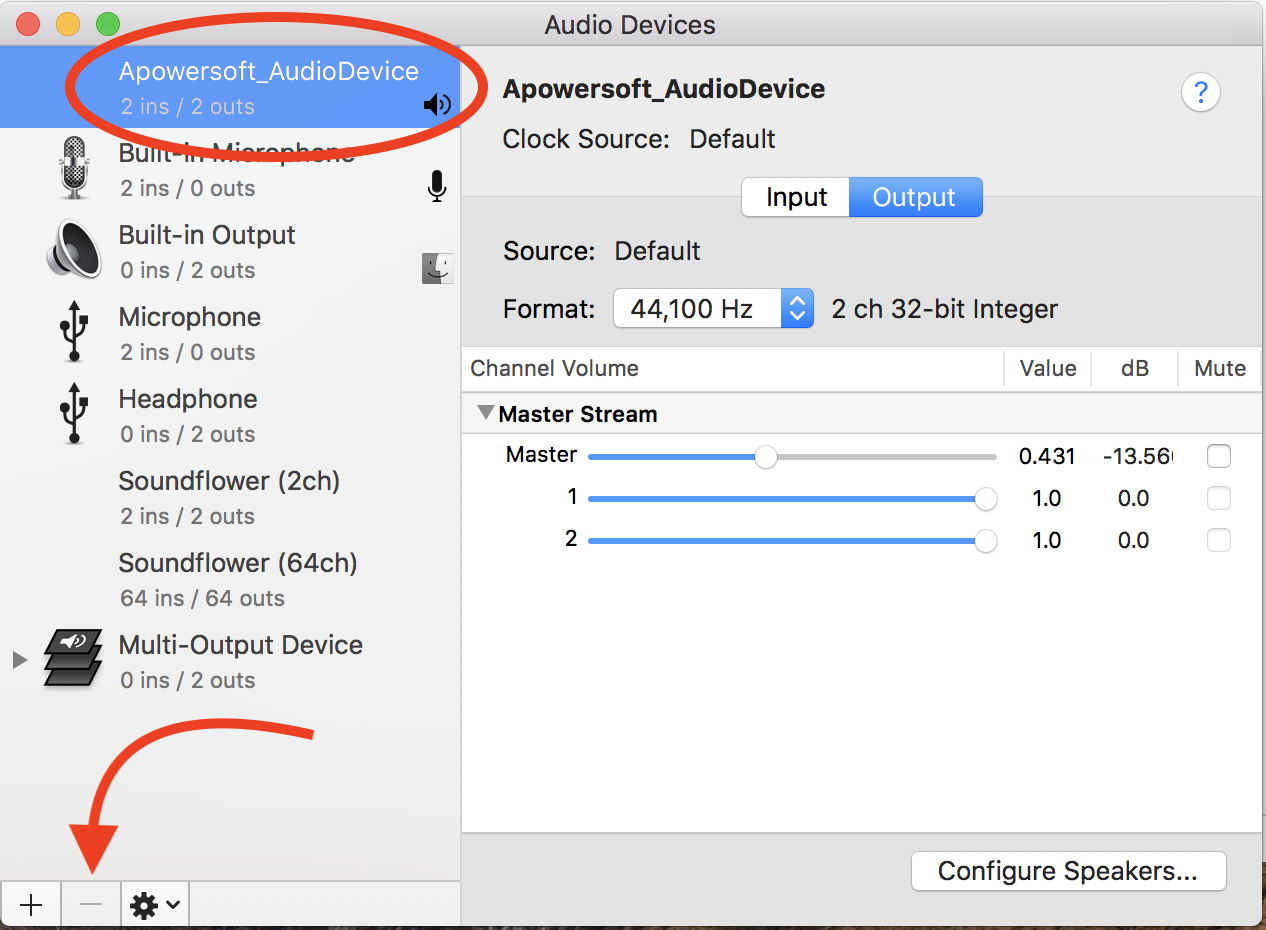
Task: Expand the Multi-Output Device triangle
Action: pos(19,659)
